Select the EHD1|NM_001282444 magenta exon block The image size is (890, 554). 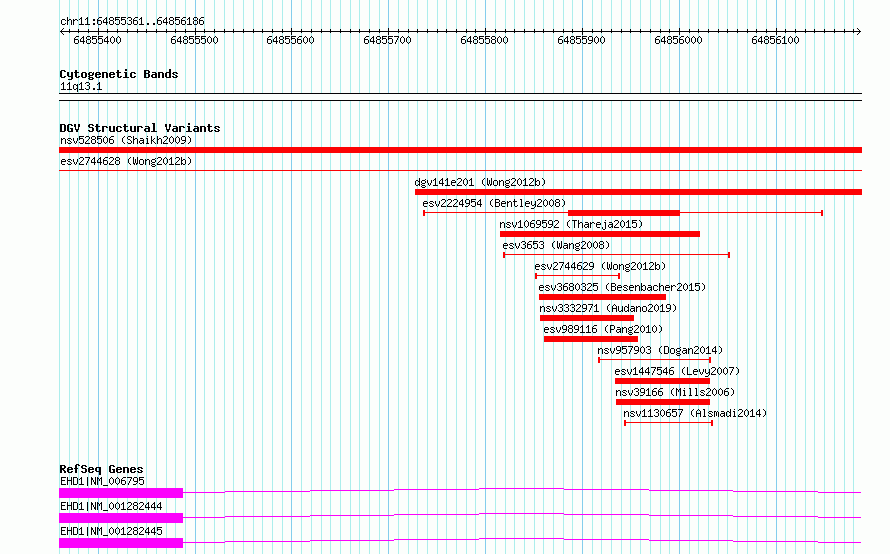tap(121, 518)
